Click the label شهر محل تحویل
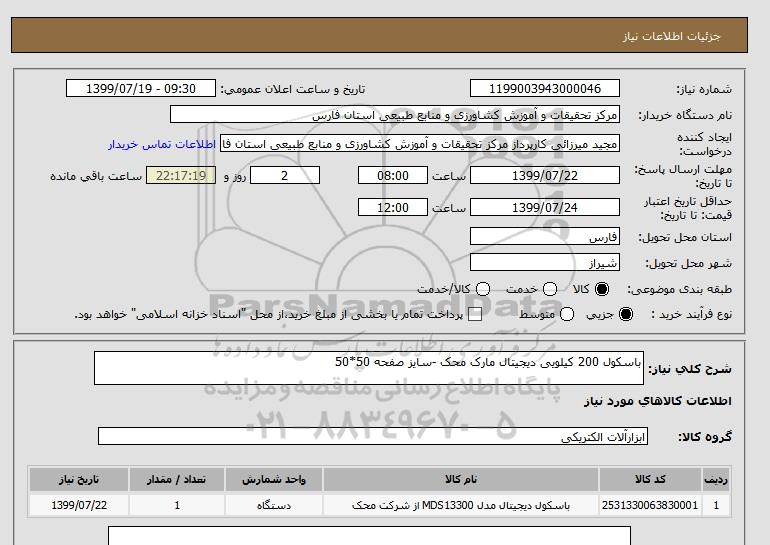 688,264
